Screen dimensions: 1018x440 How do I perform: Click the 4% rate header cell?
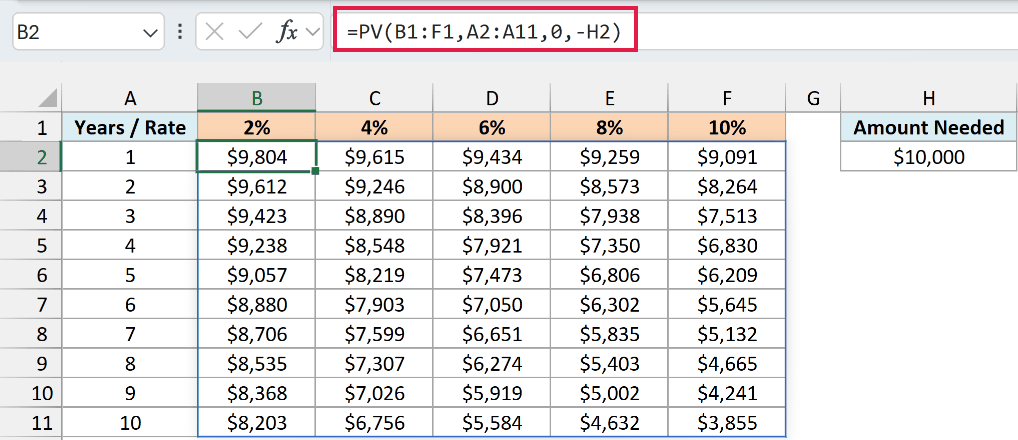click(375, 127)
